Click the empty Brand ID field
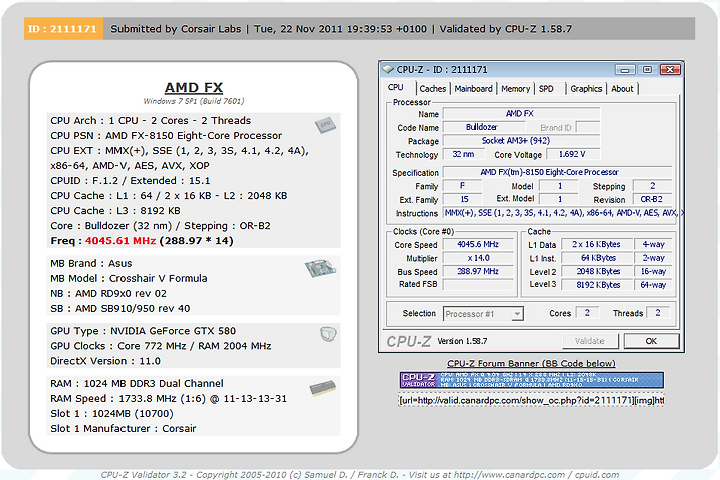Screen dimensions: 720x480 coord(588,127)
